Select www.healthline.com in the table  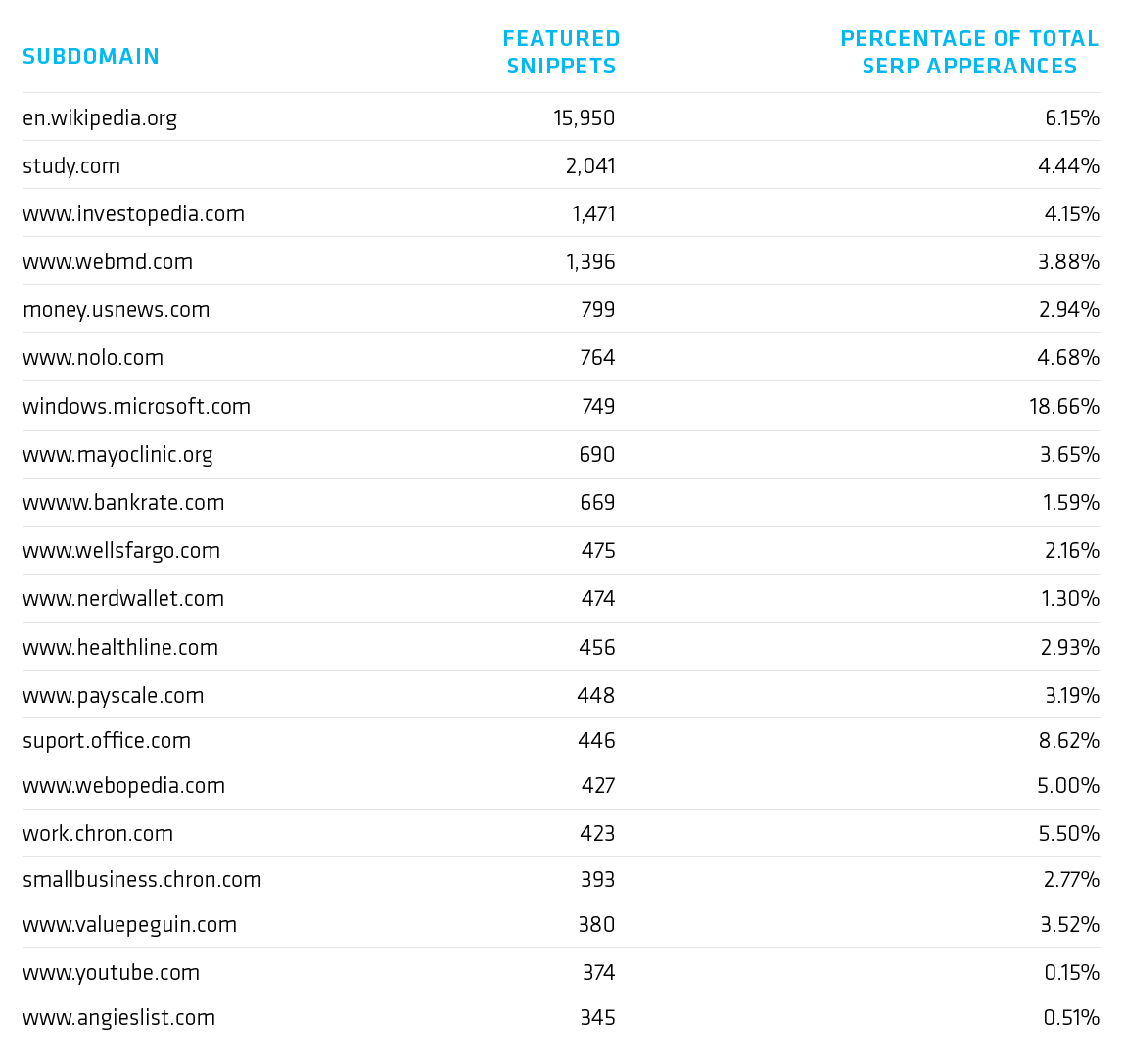click(x=120, y=648)
